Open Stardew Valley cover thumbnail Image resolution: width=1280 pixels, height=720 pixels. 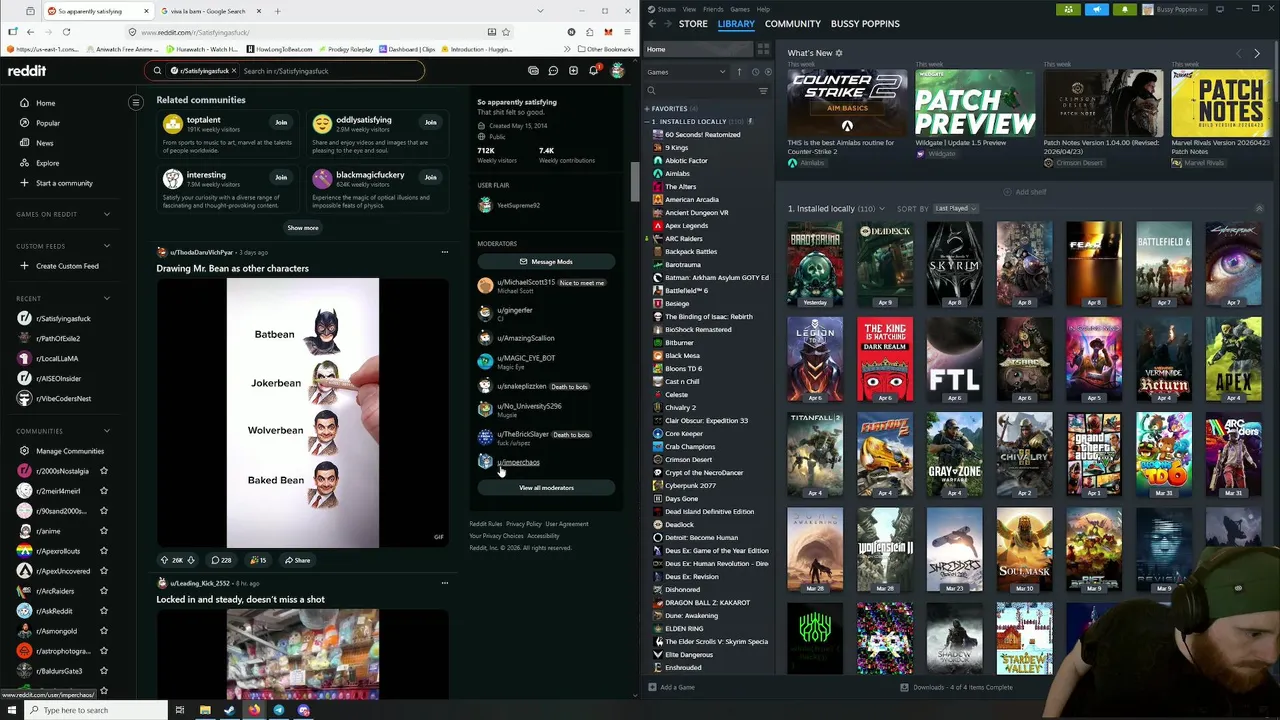[x=1024, y=638]
